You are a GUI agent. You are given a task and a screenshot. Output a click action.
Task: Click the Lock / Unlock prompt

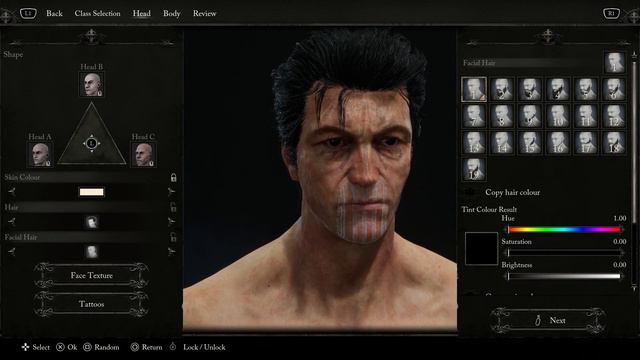198,347
